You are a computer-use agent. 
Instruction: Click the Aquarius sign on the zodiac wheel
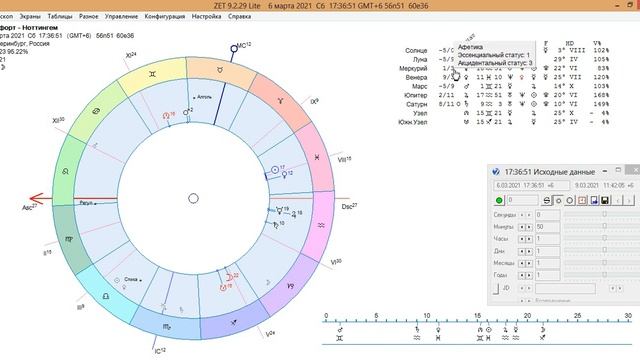point(321,225)
